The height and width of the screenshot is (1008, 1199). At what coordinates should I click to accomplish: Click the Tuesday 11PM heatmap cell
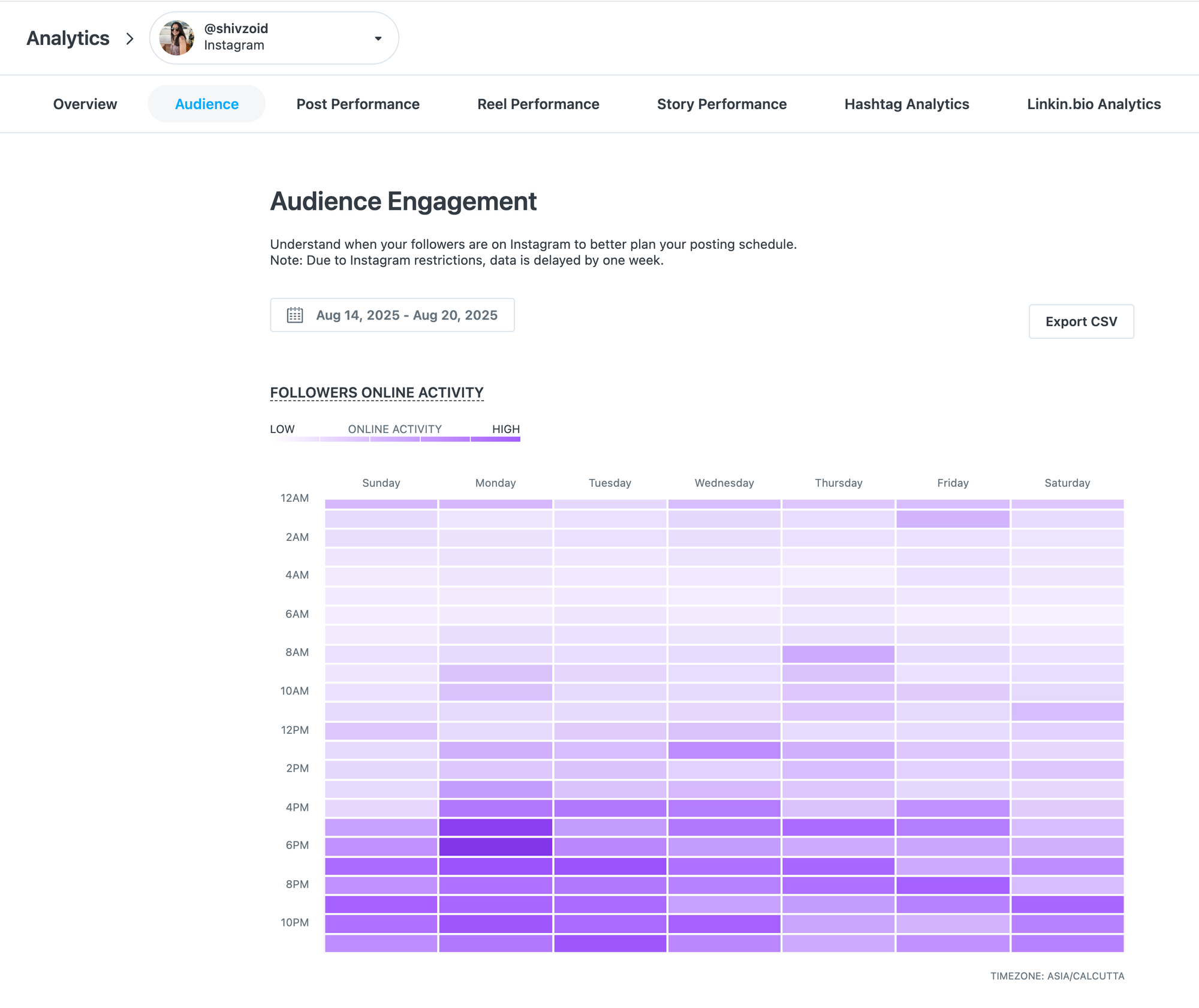pyautogui.click(x=610, y=943)
